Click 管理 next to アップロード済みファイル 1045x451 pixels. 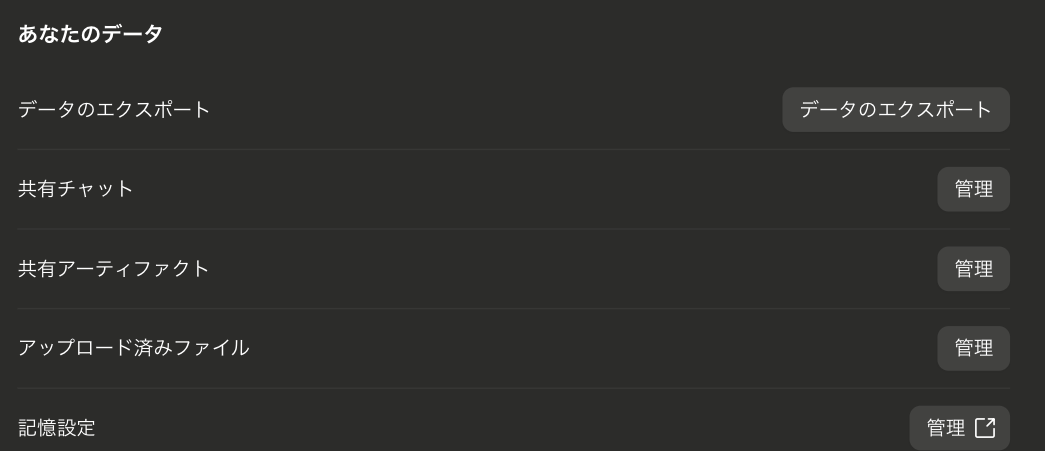pos(973,348)
